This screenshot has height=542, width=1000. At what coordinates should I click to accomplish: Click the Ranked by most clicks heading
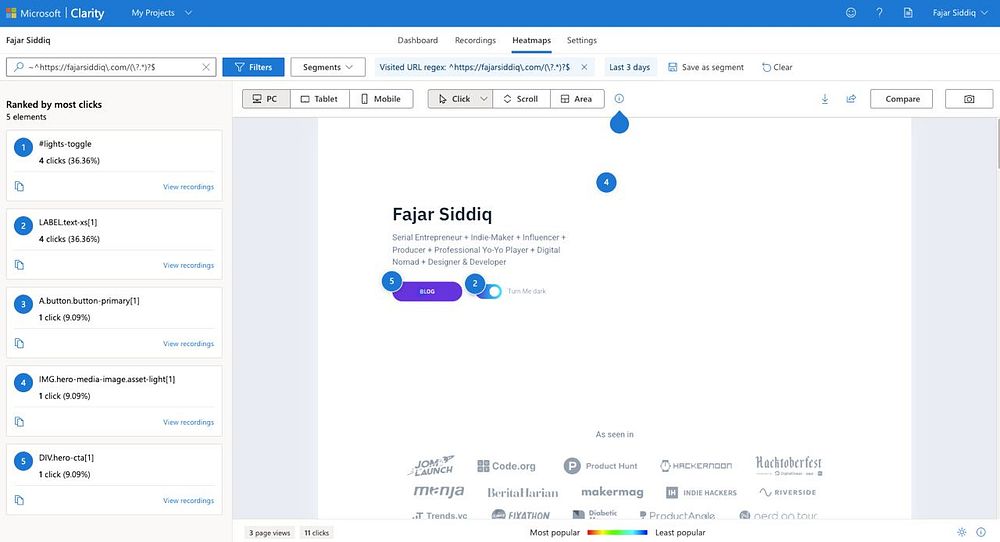[x=54, y=105]
